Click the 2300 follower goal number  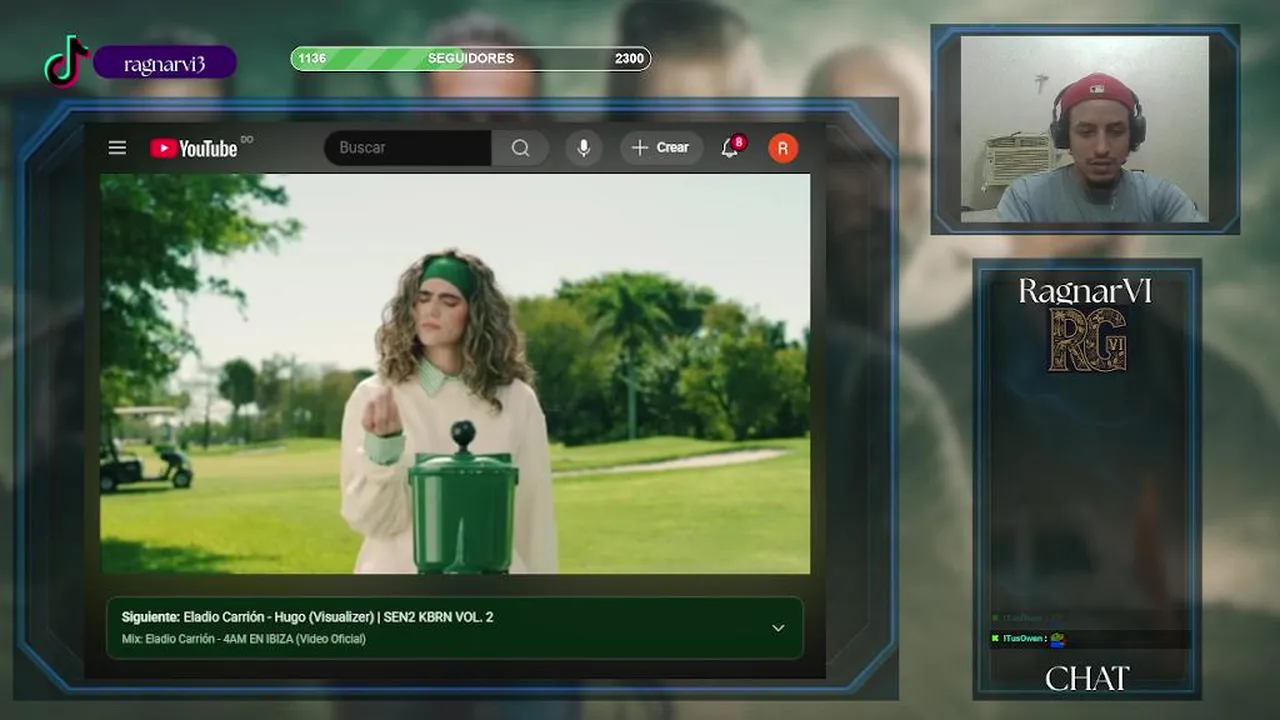629,58
